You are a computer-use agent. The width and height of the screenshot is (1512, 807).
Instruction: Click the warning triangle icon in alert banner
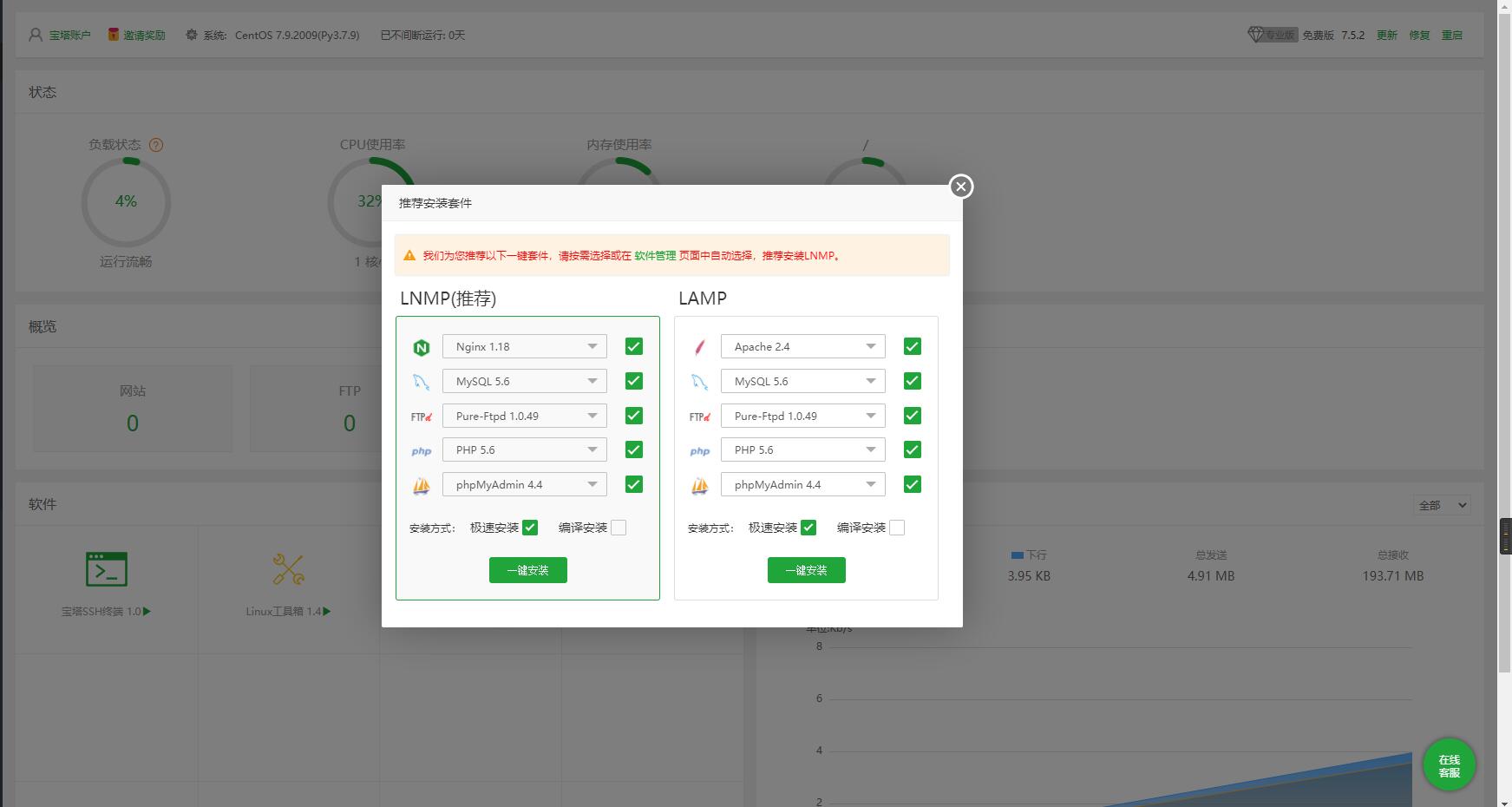tap(409, 255)
